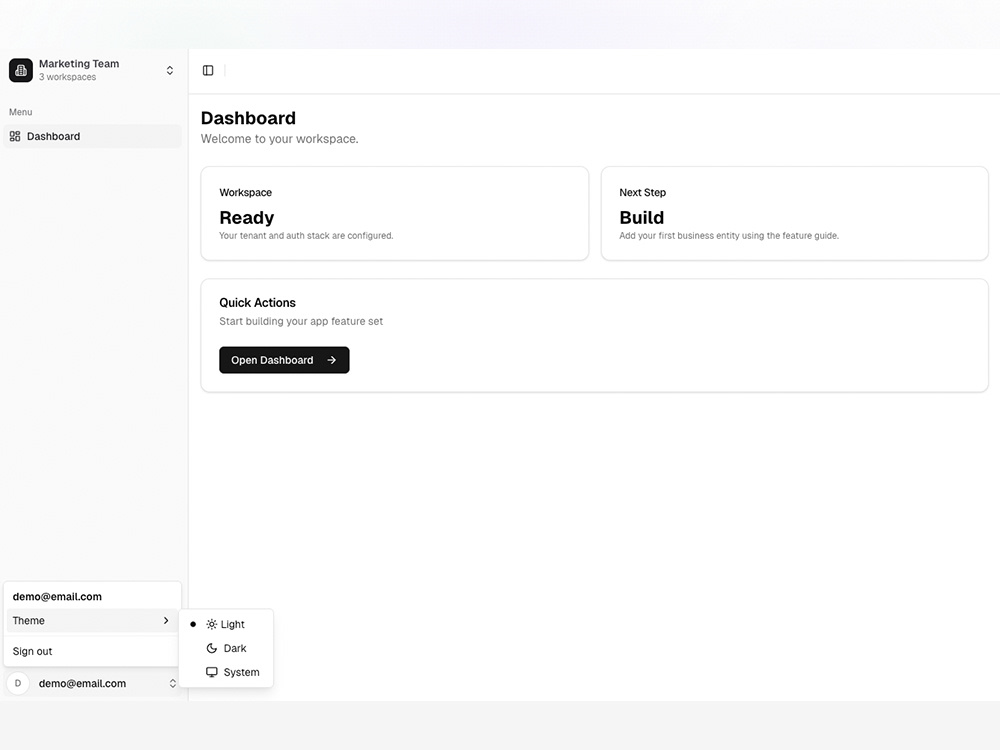Click the Open Dashboard button
The width and height of the screenshot is (1000, 750).
pos(284,360)
